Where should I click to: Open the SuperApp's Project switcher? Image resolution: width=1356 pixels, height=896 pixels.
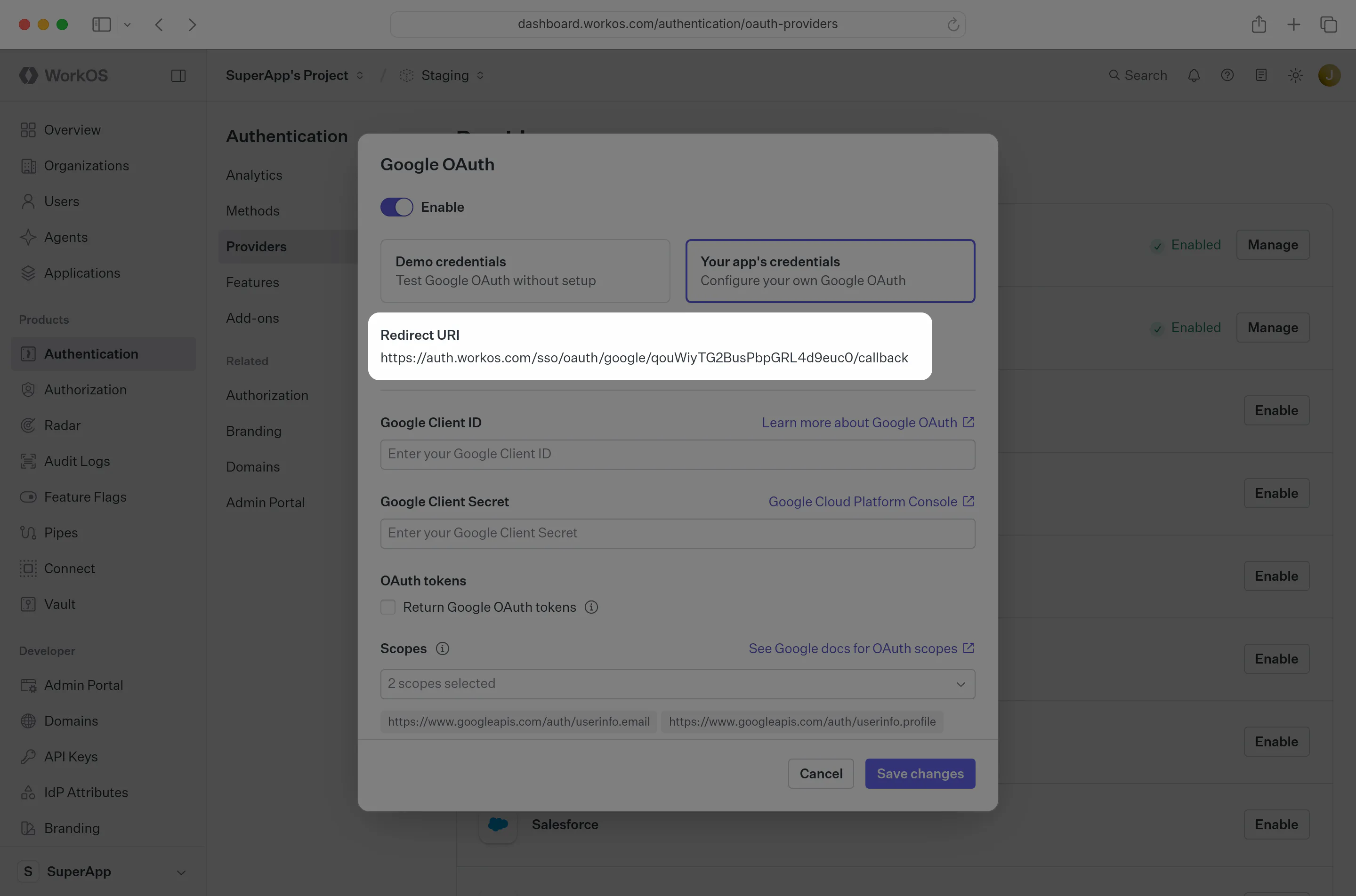point(294,75)
